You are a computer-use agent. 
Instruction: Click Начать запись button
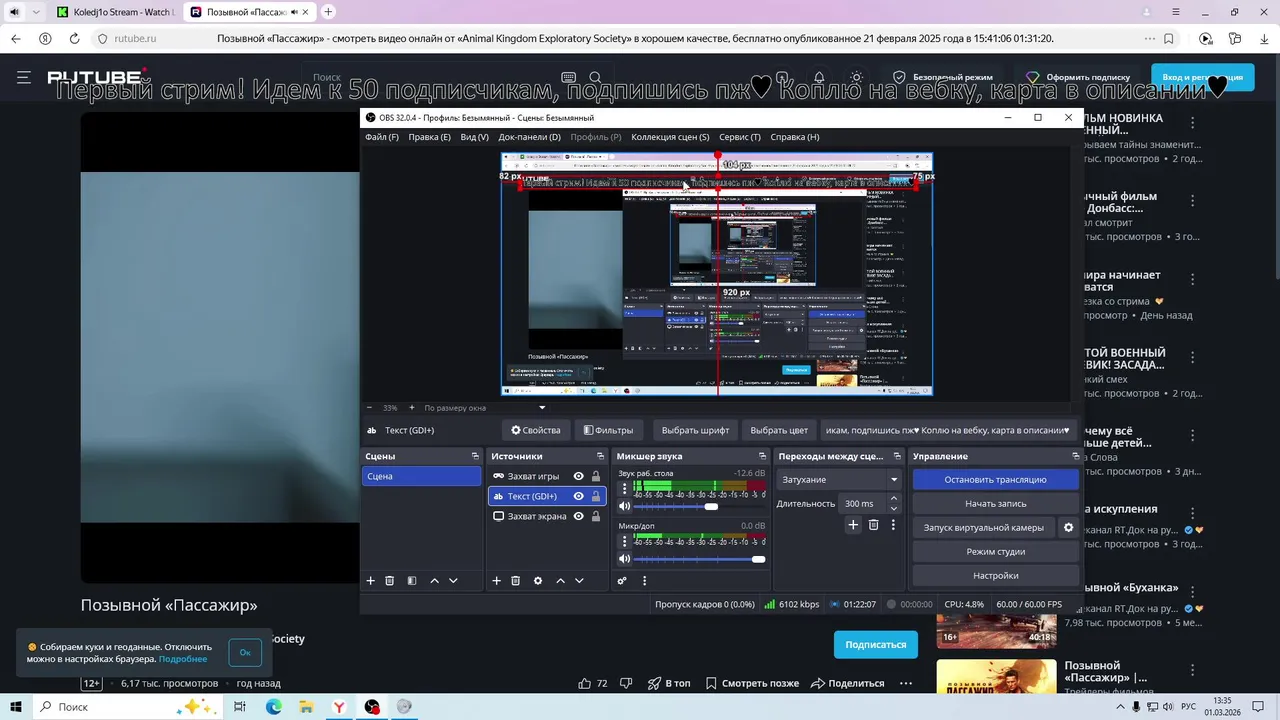[x=995, y=504]
